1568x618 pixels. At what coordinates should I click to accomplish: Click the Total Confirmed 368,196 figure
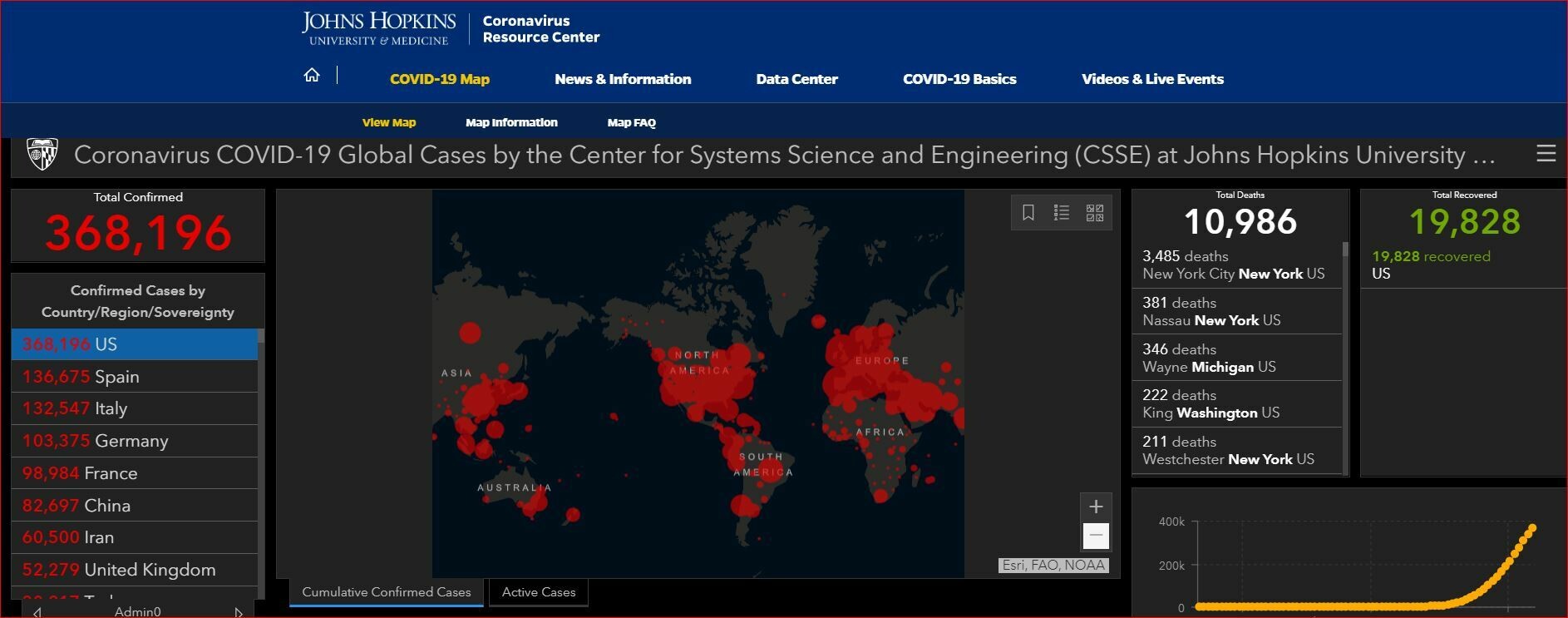138,233
